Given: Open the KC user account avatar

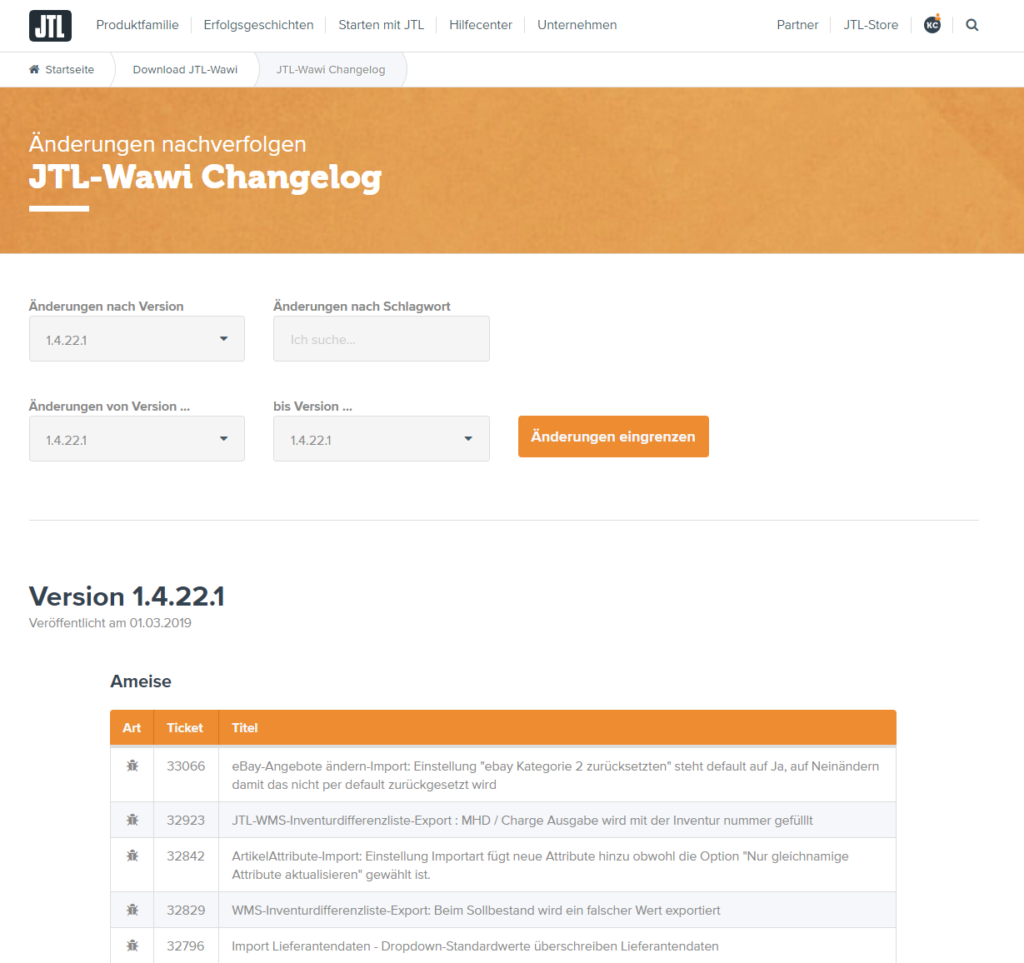Looking at the screenshot, I should (932, 25).
